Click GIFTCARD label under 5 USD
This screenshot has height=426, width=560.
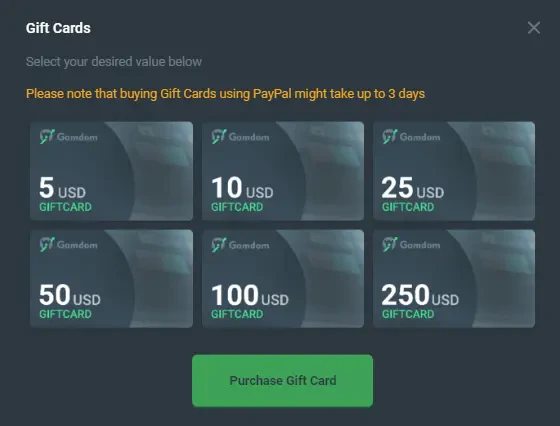[x=65, y=207]
